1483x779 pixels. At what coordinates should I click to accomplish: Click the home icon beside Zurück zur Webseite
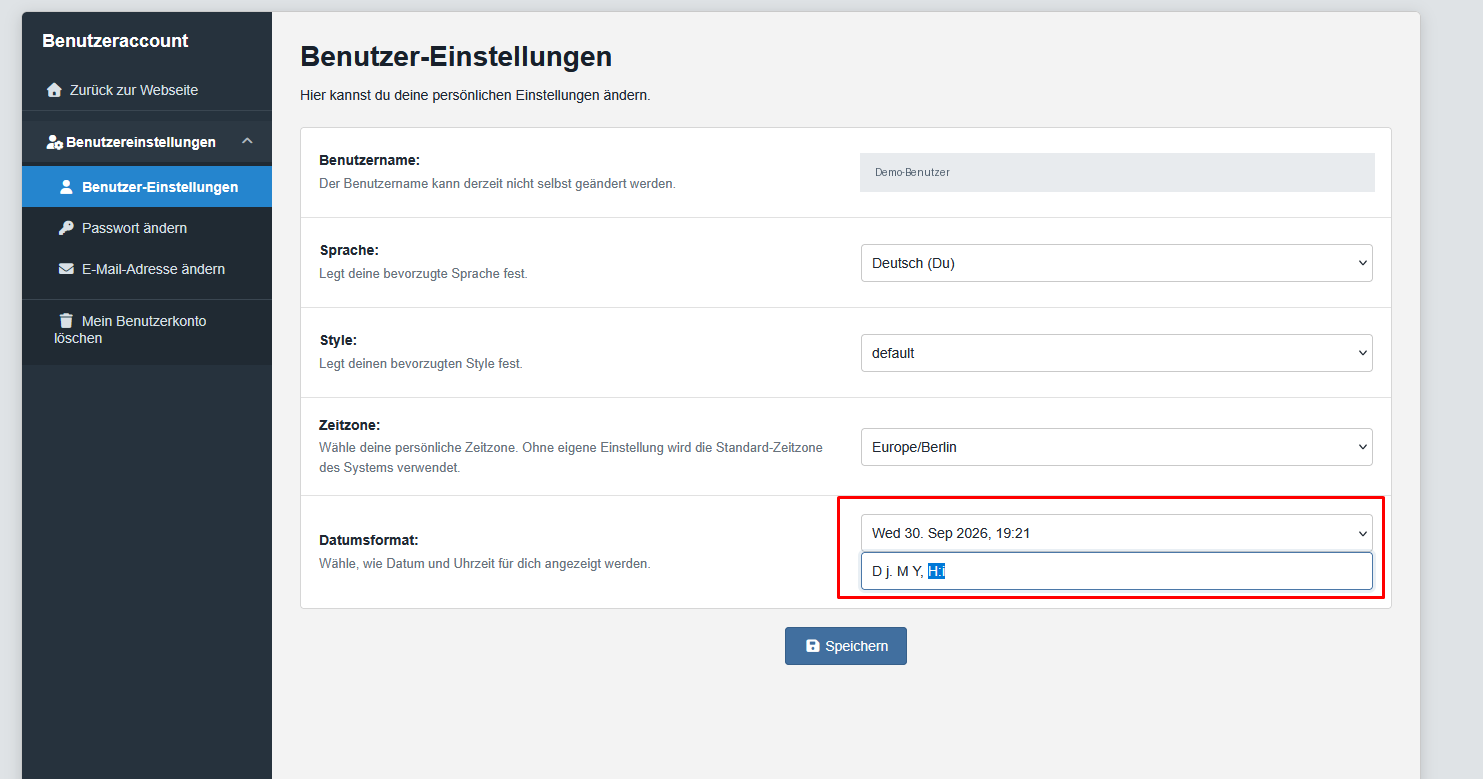54,90
